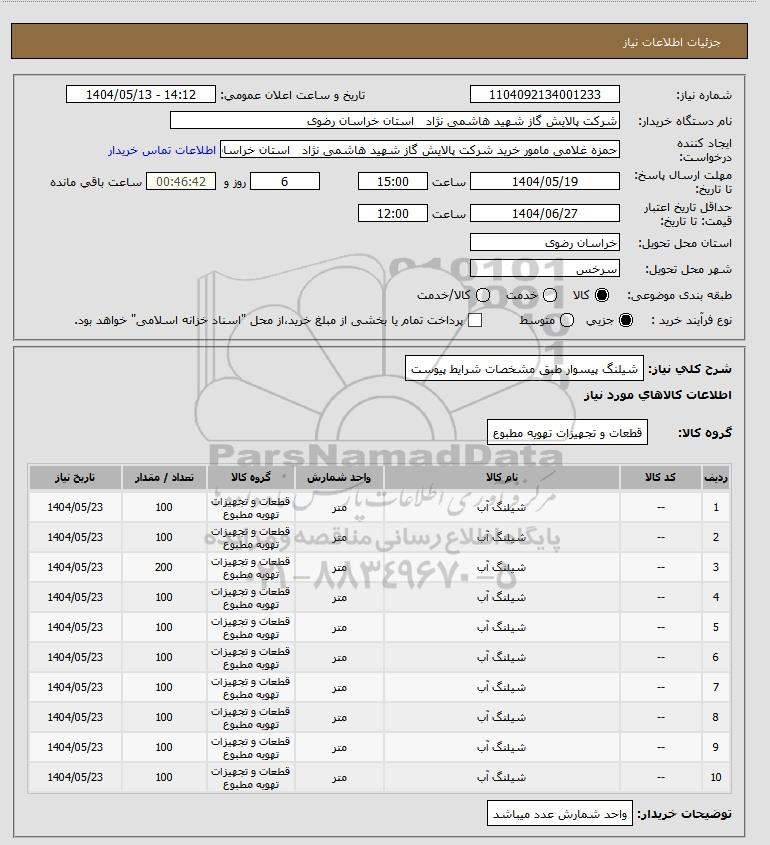Viewport: 770px width, 845px height.
Task: Click row number 8 cell
Action: click(716, 717)
